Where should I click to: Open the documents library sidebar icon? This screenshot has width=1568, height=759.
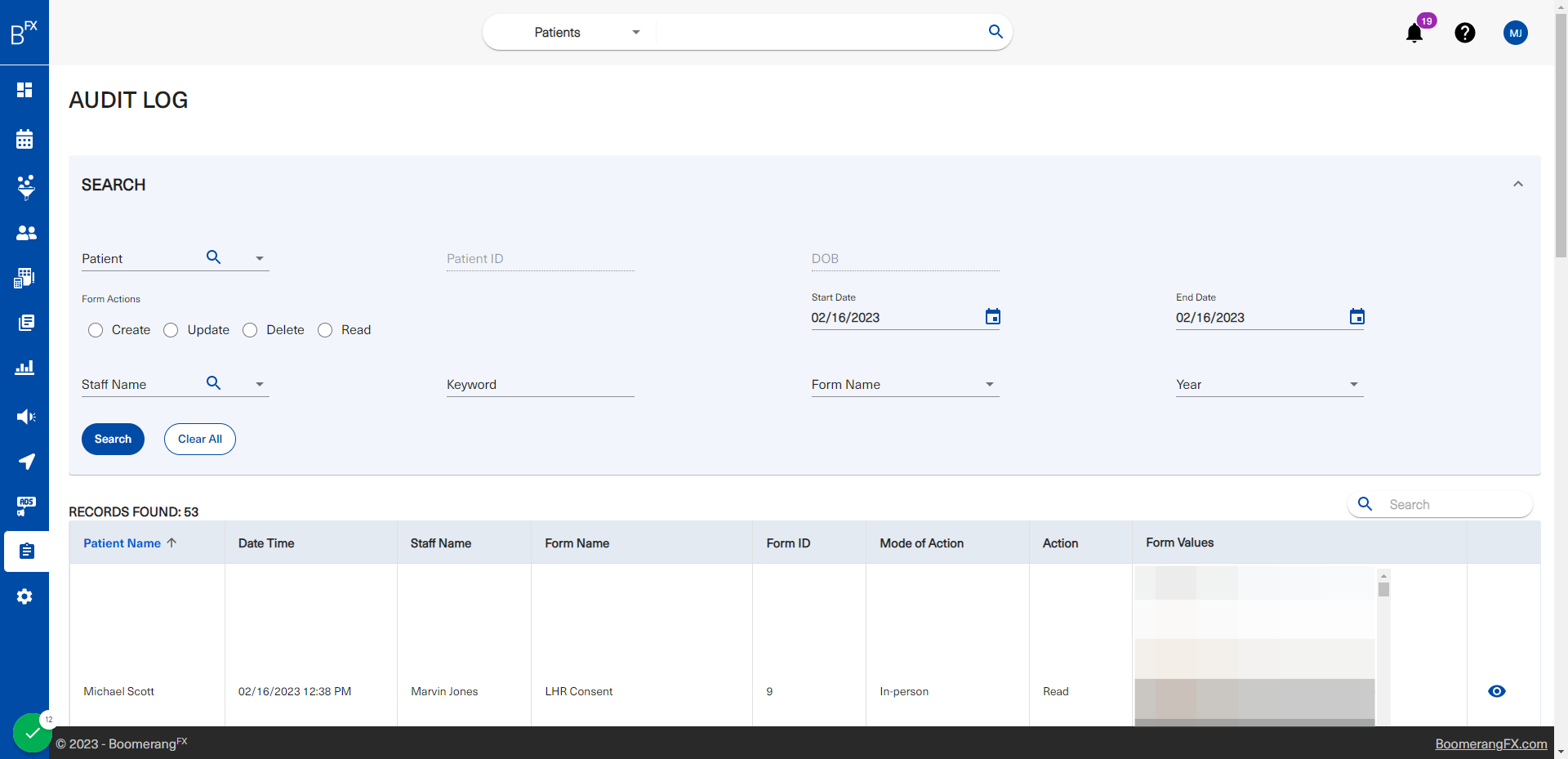[26, 323]
